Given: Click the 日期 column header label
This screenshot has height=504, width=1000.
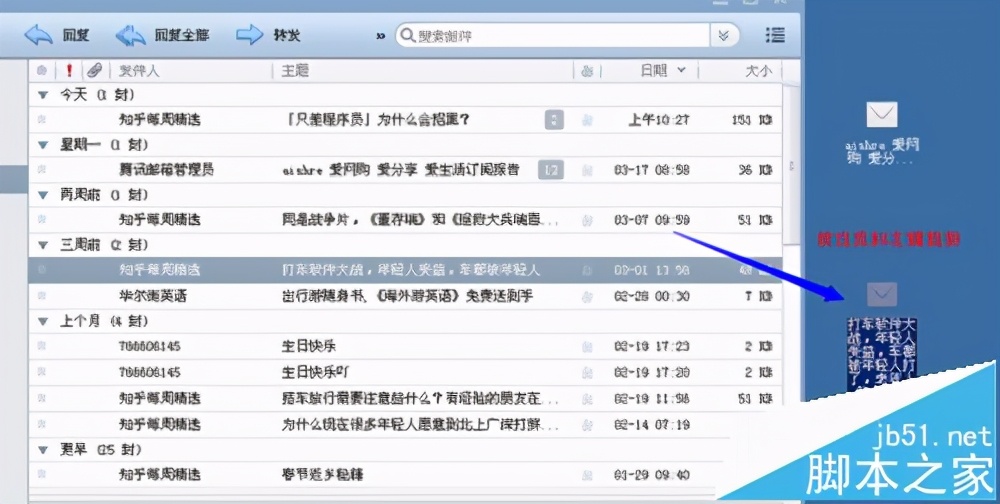Looking at the screenshot, I should tap(654, 71).
